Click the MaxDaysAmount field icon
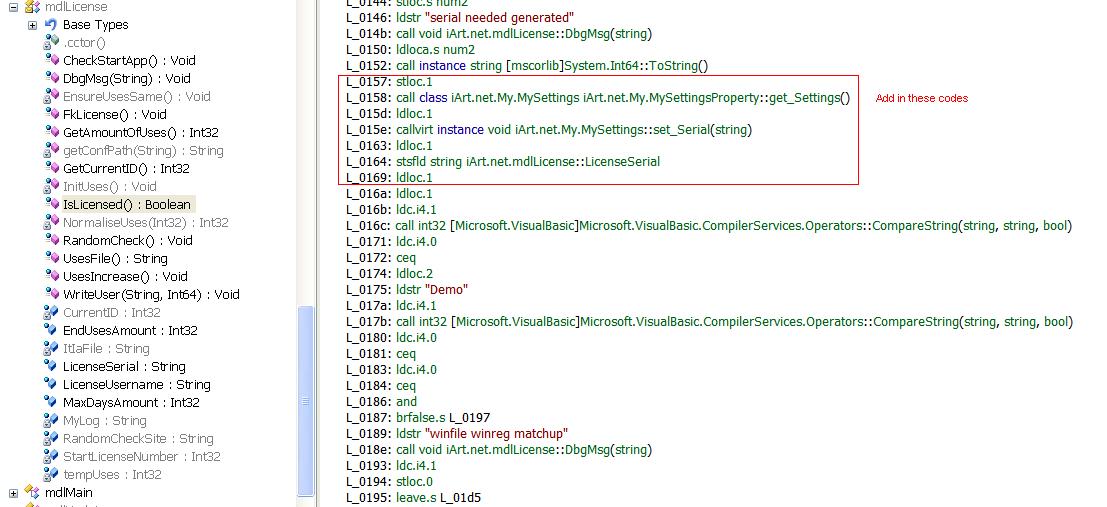 pyautogui.click(x=51, y=402)
